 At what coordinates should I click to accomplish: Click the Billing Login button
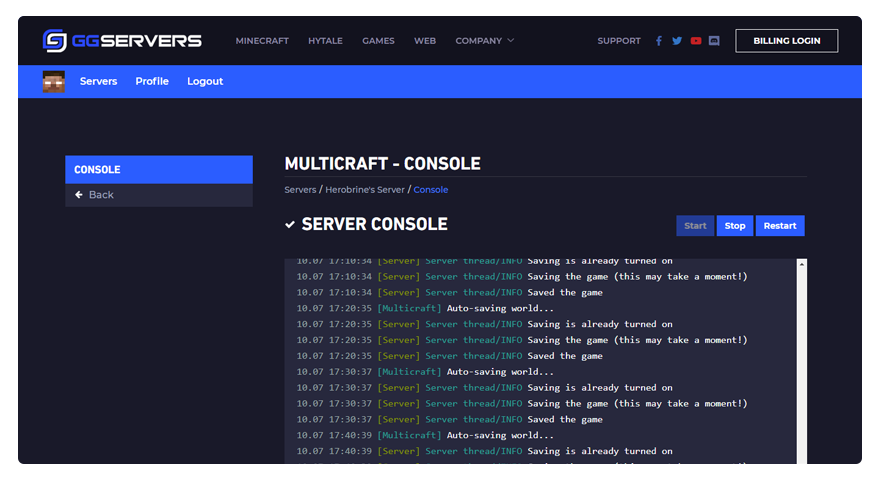tap(787, 40)
